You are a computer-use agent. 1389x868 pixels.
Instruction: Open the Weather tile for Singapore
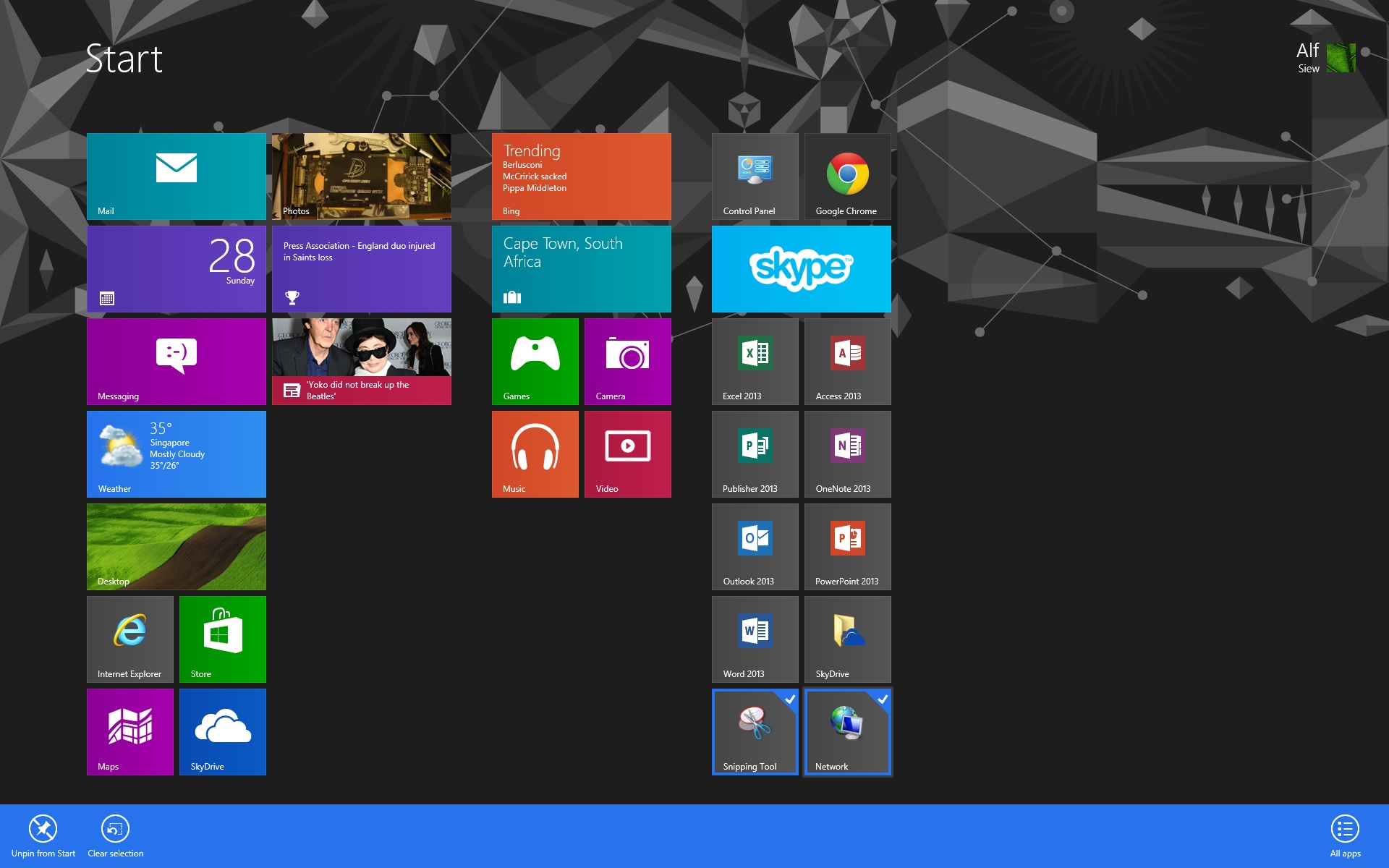177,454
